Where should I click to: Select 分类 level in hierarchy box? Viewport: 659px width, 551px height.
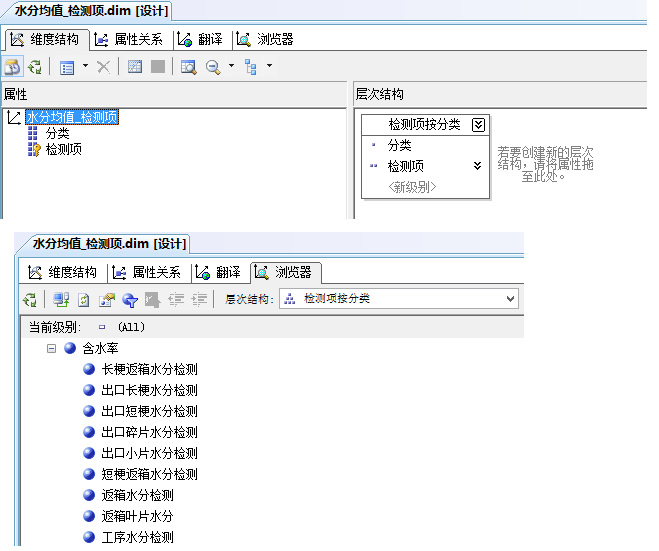[399, 145]
